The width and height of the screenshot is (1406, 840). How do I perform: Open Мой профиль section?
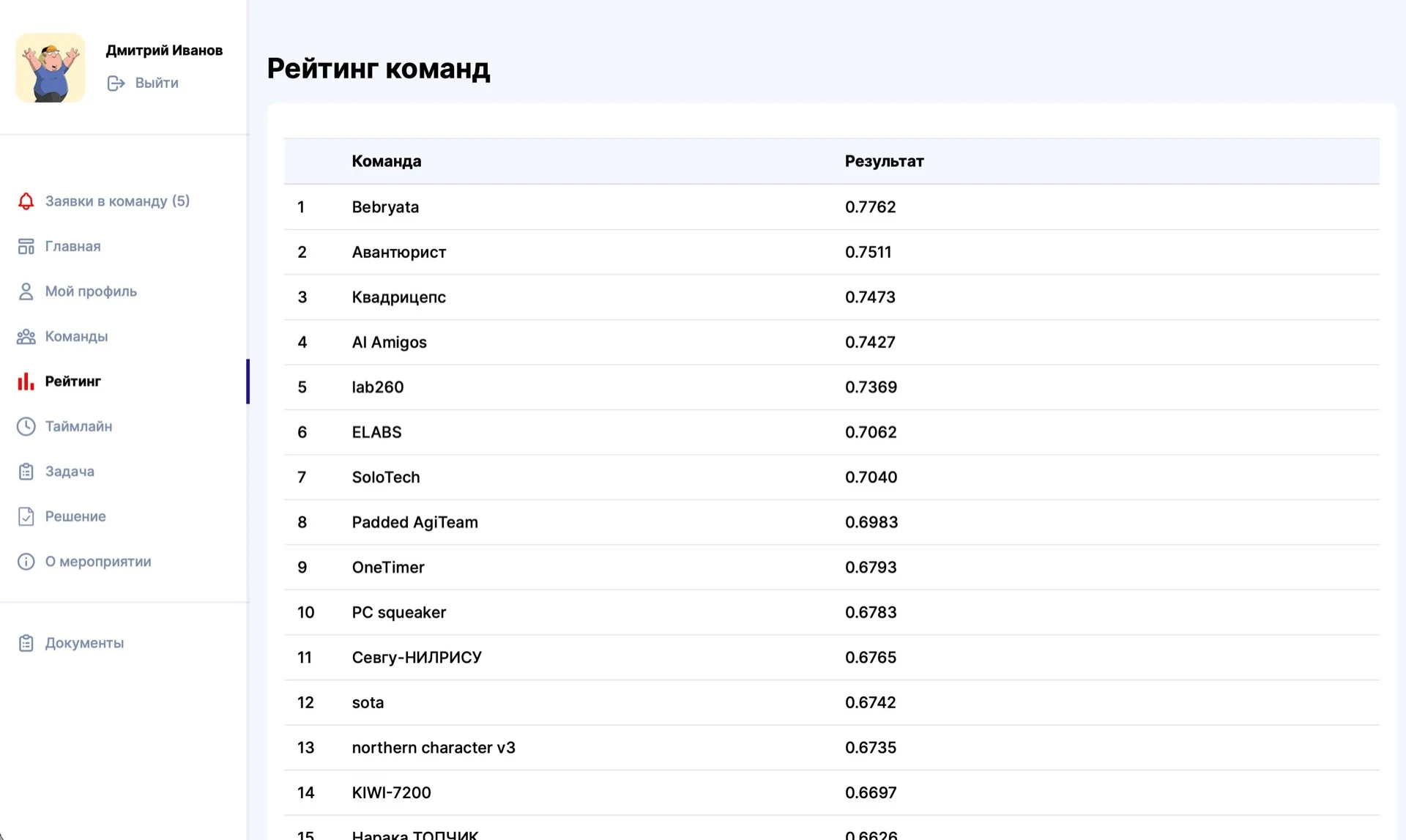pyautogui.click(x=91, y=291)
